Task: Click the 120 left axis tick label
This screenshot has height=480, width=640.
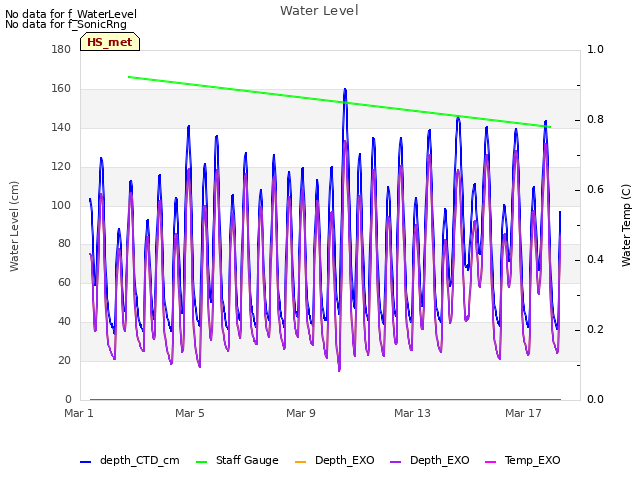Action: click(61, 166)
